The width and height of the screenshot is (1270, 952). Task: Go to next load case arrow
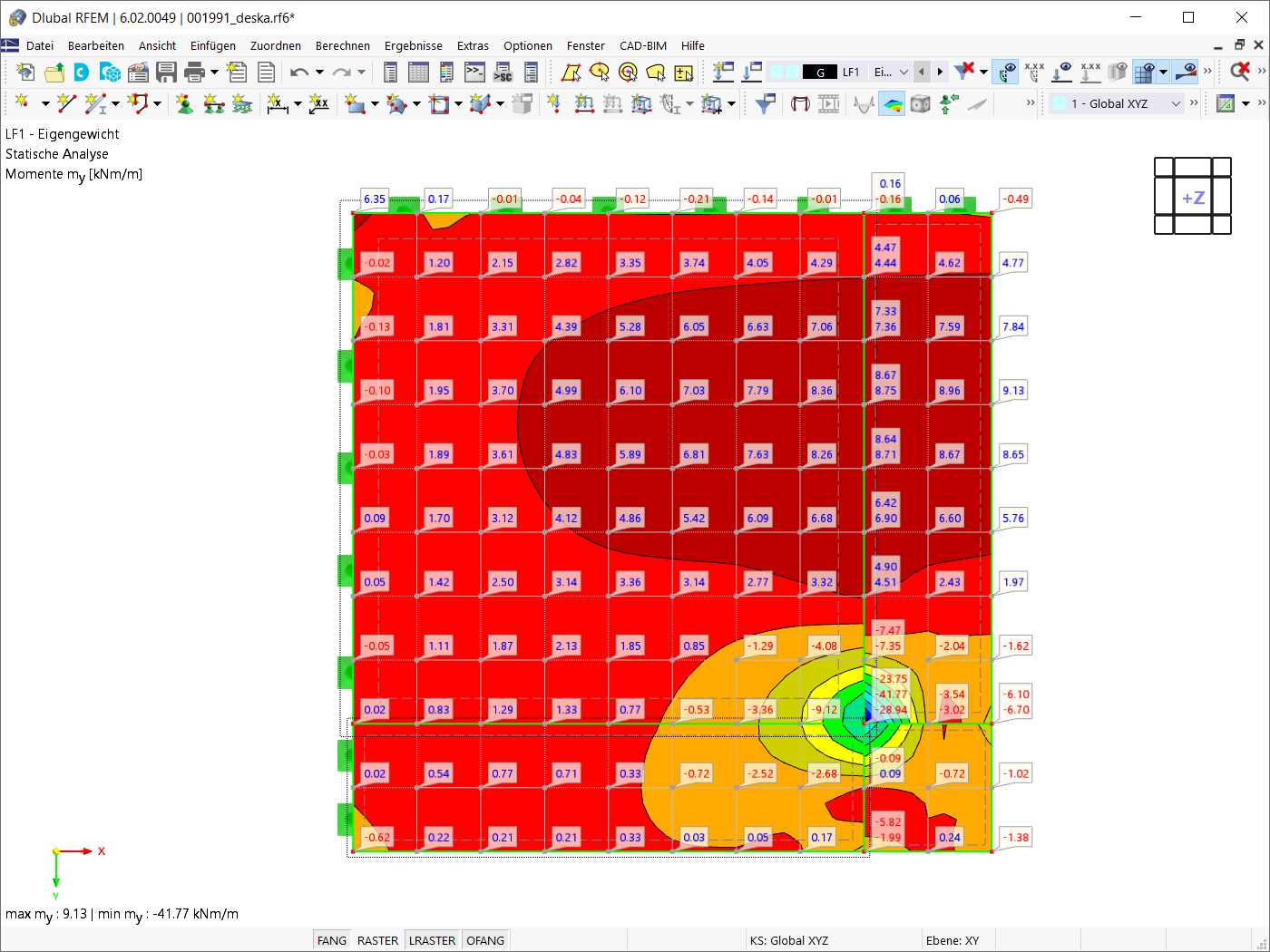(x=940, y=72)
